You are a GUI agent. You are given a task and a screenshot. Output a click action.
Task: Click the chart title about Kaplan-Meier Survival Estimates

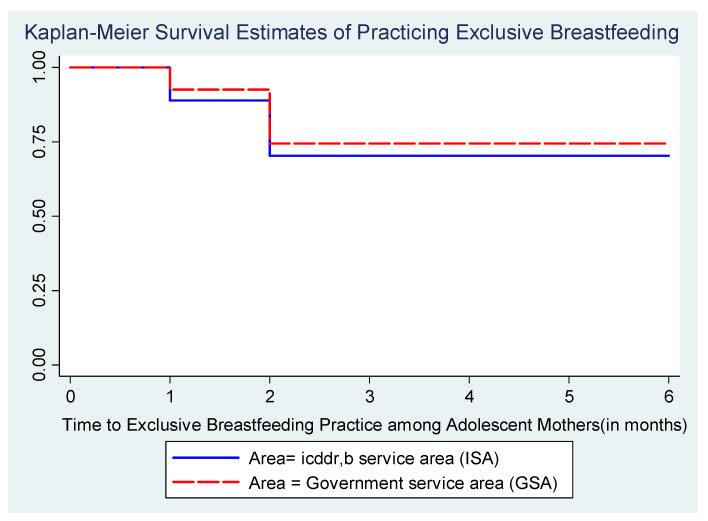pyautogui.click(x=351, y=33)
